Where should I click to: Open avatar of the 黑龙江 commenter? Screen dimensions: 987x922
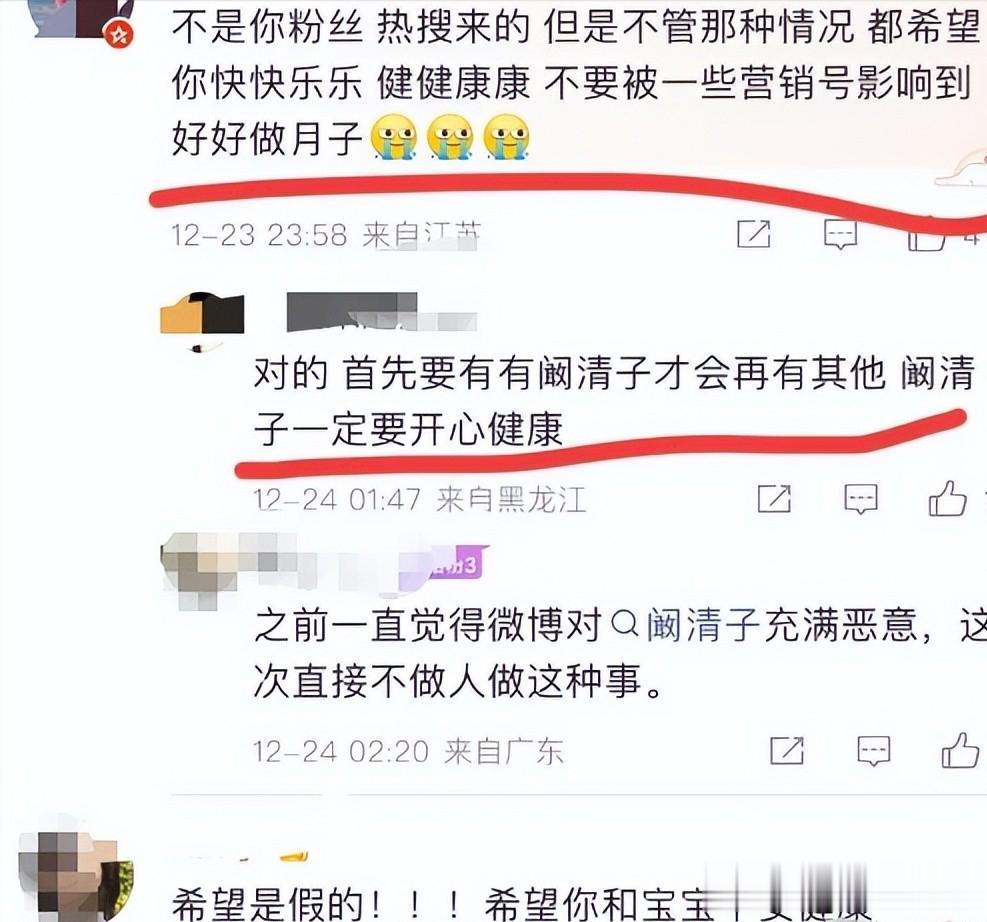[202, 313]
